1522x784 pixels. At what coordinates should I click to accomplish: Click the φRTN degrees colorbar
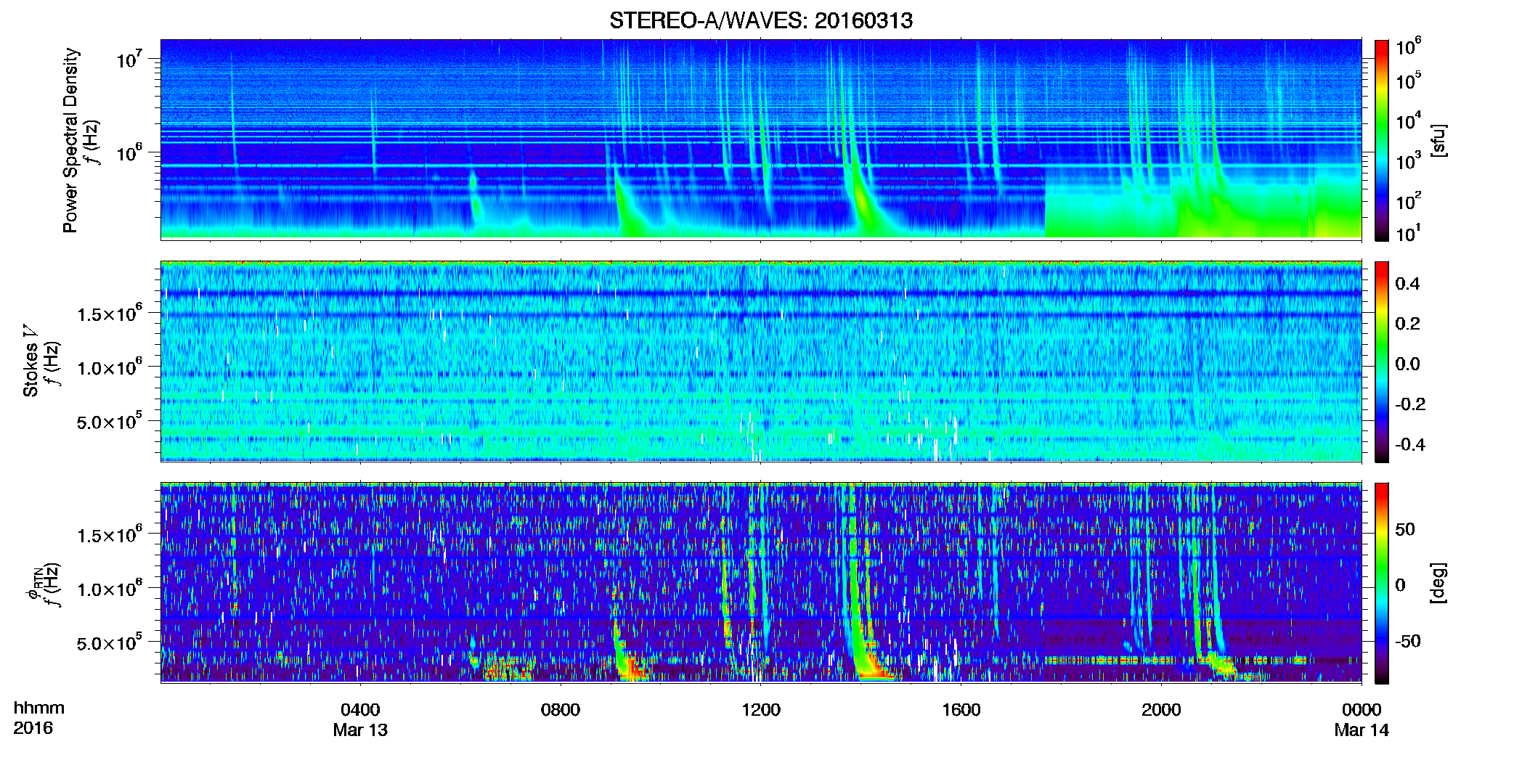tap(1382, 583)
